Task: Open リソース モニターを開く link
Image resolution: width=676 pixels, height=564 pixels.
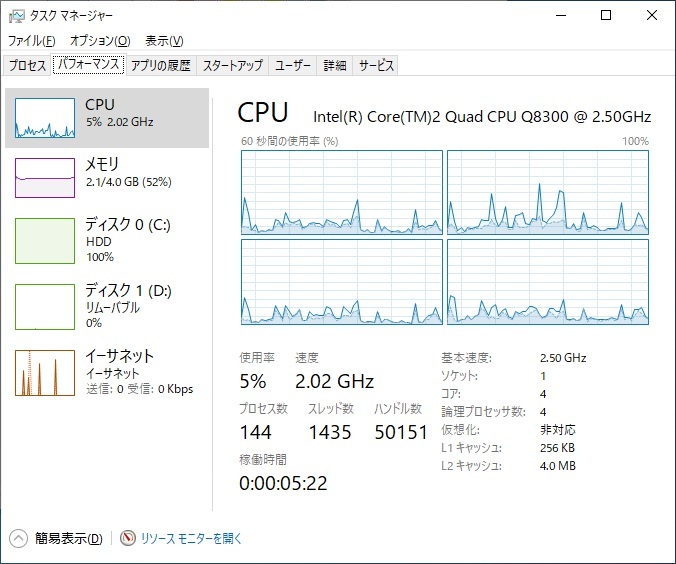Action: (192, 538)
